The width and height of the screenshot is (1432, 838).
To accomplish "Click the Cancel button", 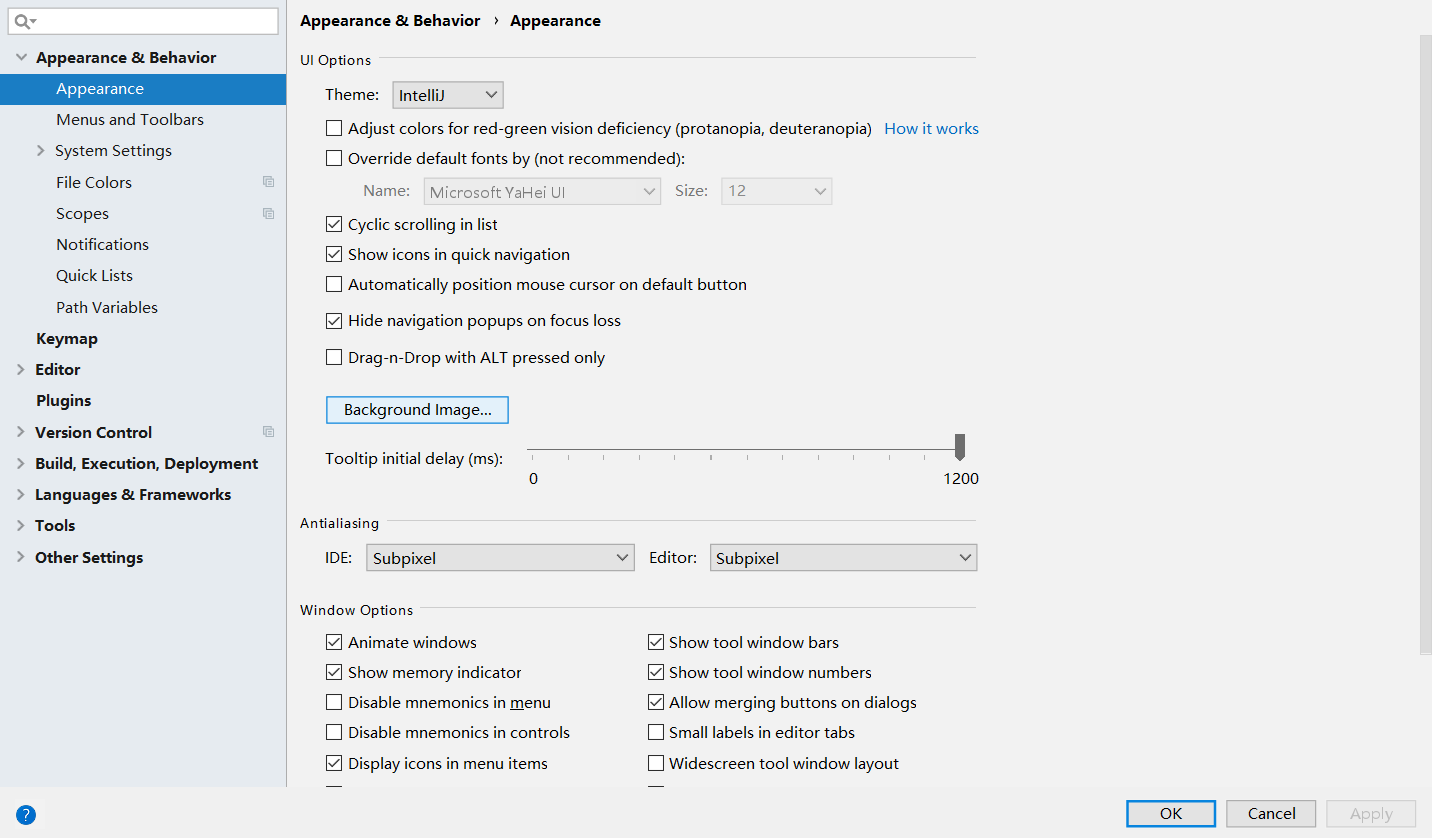I will 1271,814.
